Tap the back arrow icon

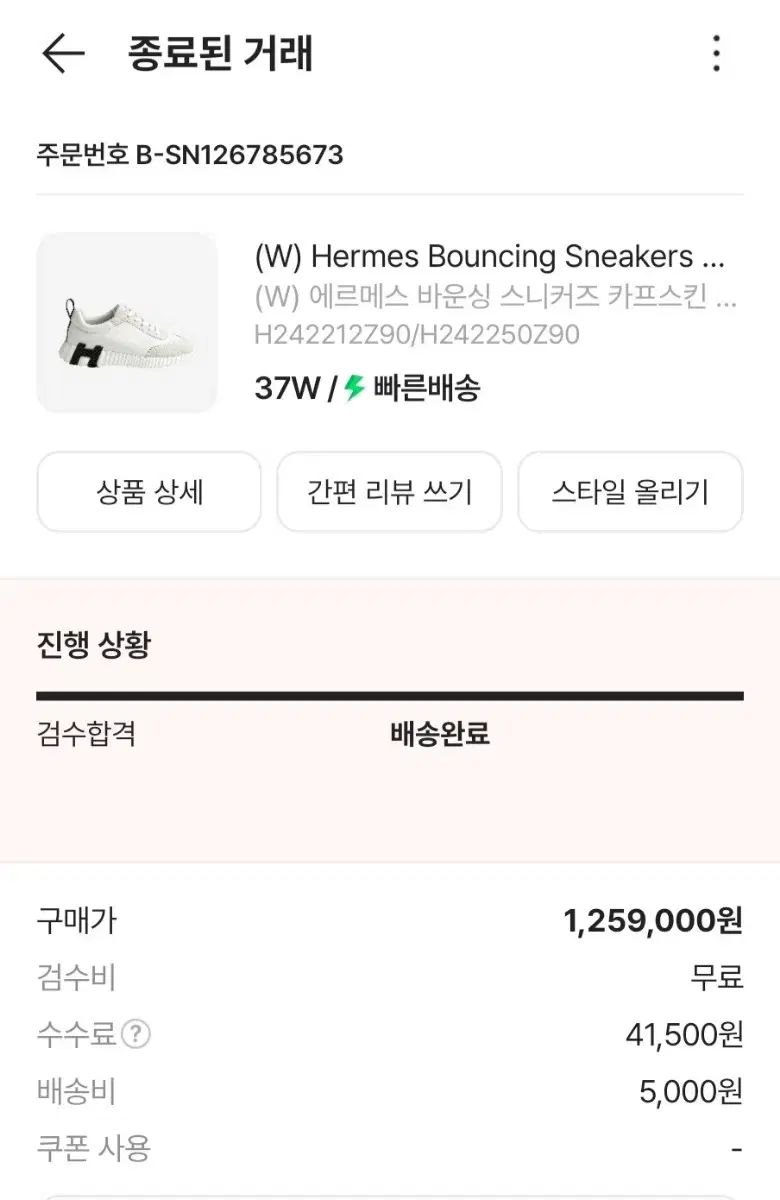[x=62, y=54]
